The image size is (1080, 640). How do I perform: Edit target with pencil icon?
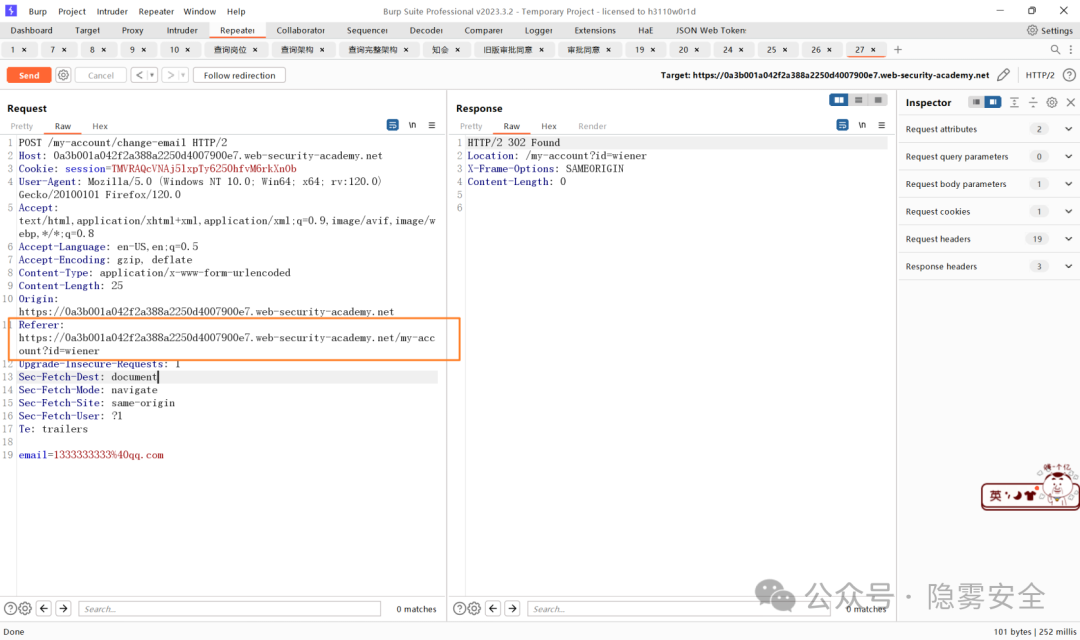pos(1003,75)
